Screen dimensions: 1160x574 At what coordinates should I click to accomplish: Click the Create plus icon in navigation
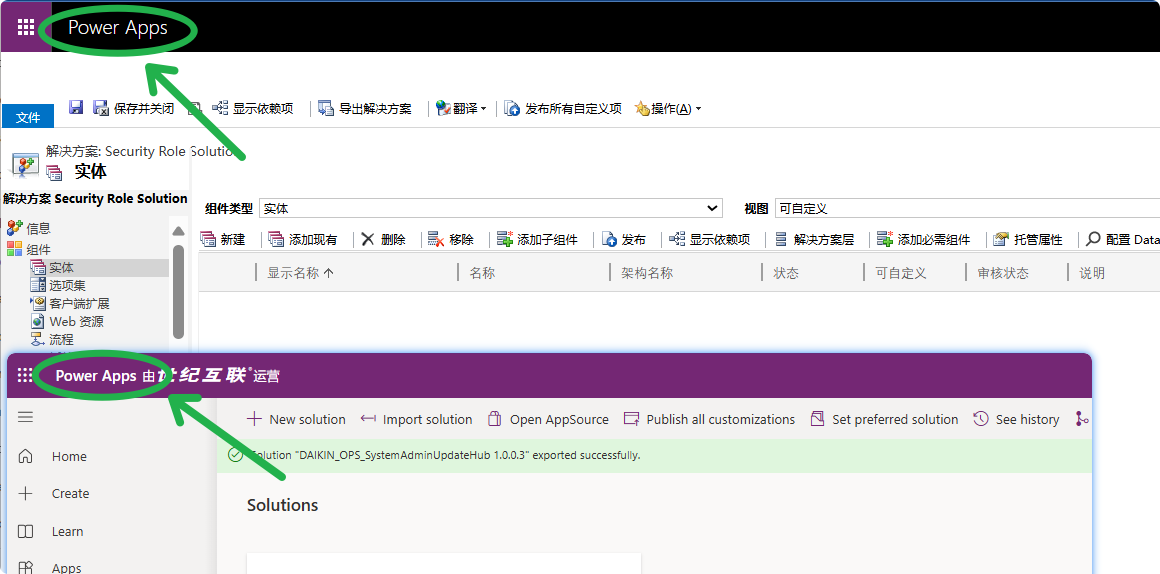(25, 493)
